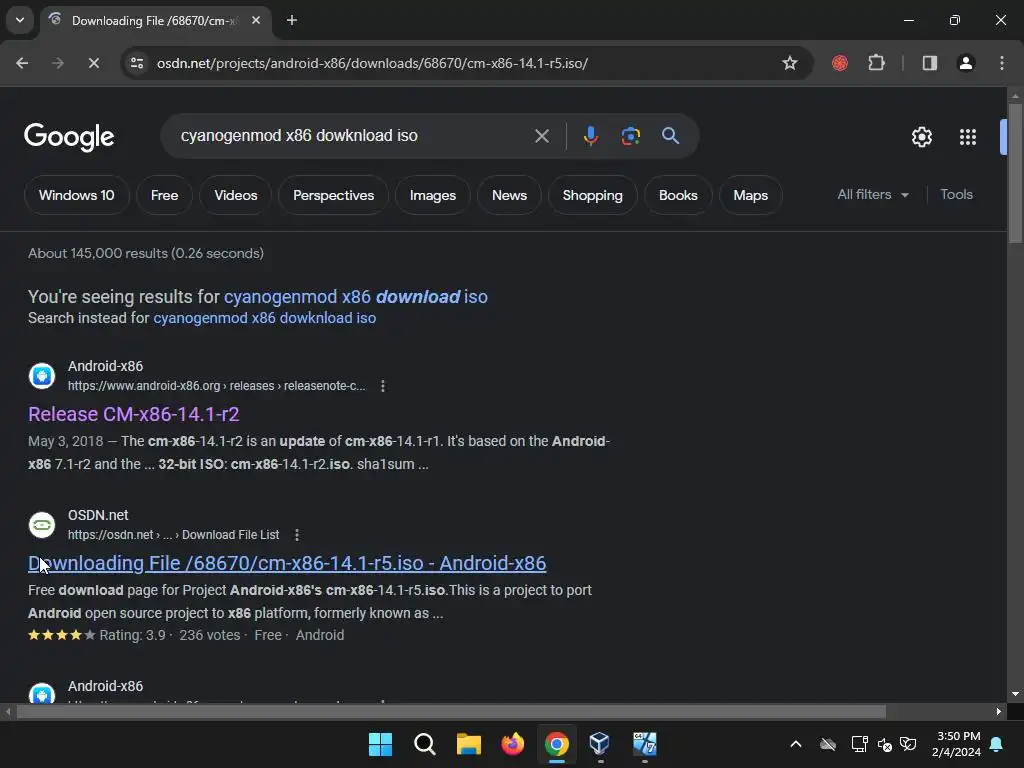Submit search with magnifier icon

[x=670, y=136]
